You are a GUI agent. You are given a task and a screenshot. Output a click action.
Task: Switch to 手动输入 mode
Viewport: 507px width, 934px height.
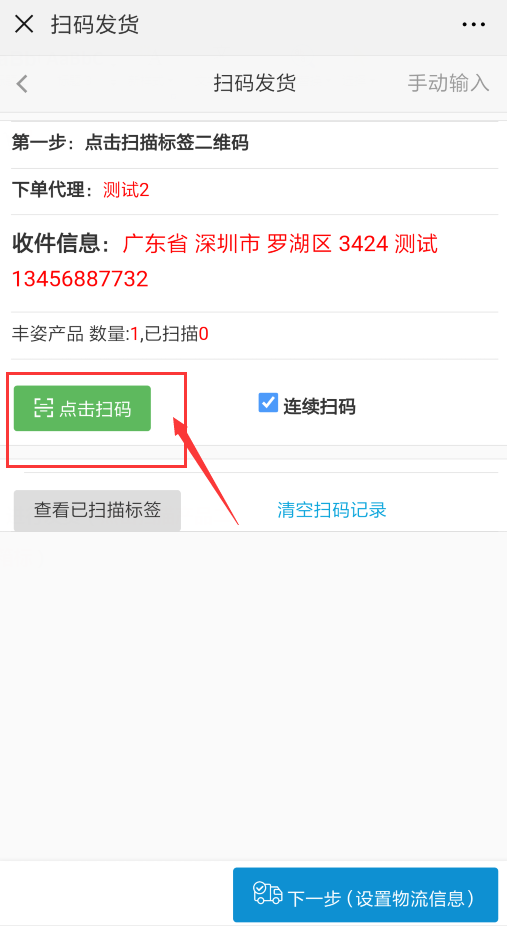pos(448,83)
